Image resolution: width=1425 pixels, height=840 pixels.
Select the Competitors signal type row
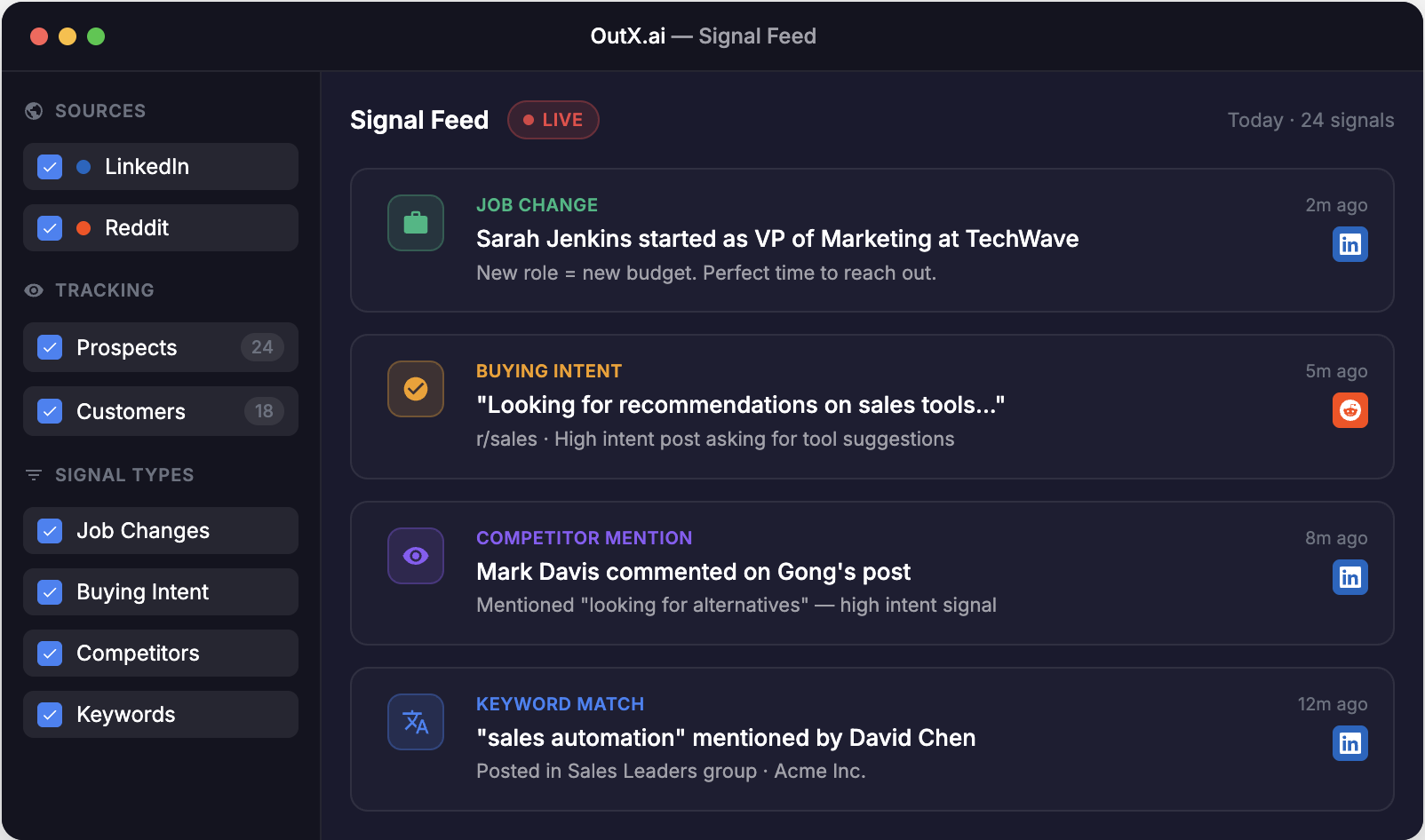click(161, 654)
